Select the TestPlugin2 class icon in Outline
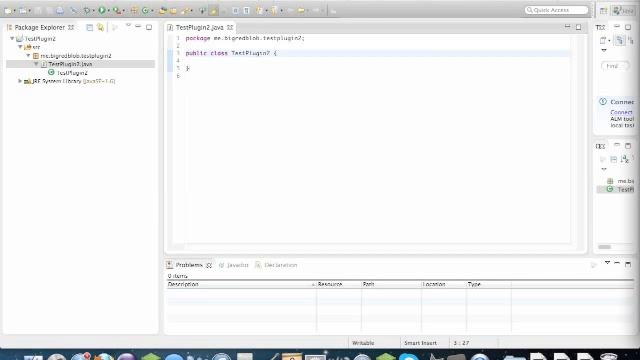Image resolution: width=640 pixels, height=360 pixels. 610,189
